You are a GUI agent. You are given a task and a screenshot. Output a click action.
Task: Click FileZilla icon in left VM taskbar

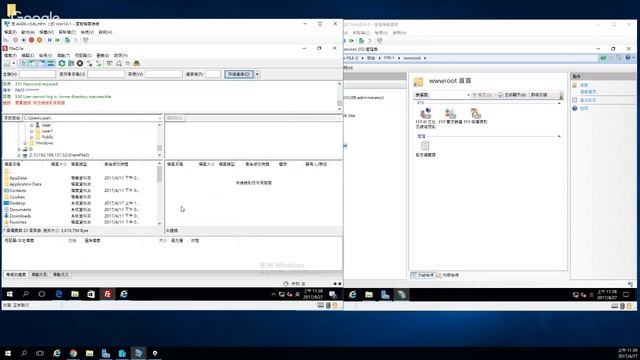pyautogui.click(x=107, y=294)
